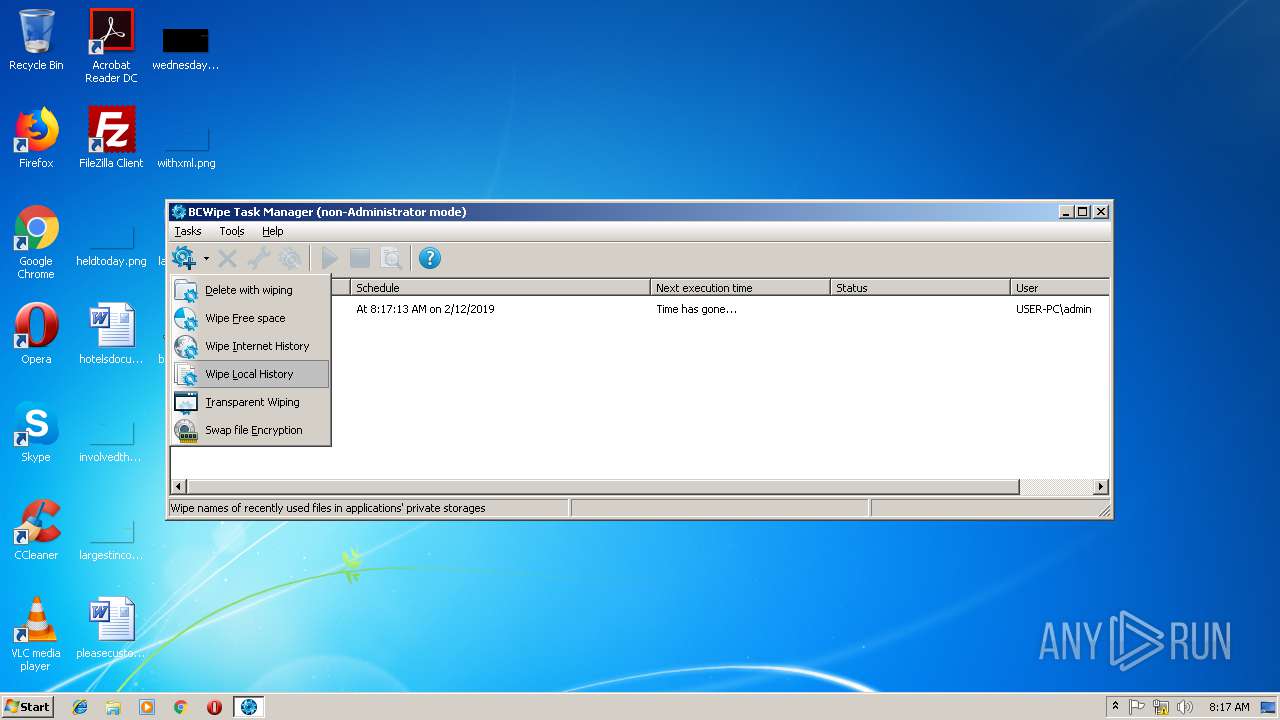The width and height of the screenshot is (1280, 720).
Task: Click the create new task gear icon
Action: coord(184,259)
